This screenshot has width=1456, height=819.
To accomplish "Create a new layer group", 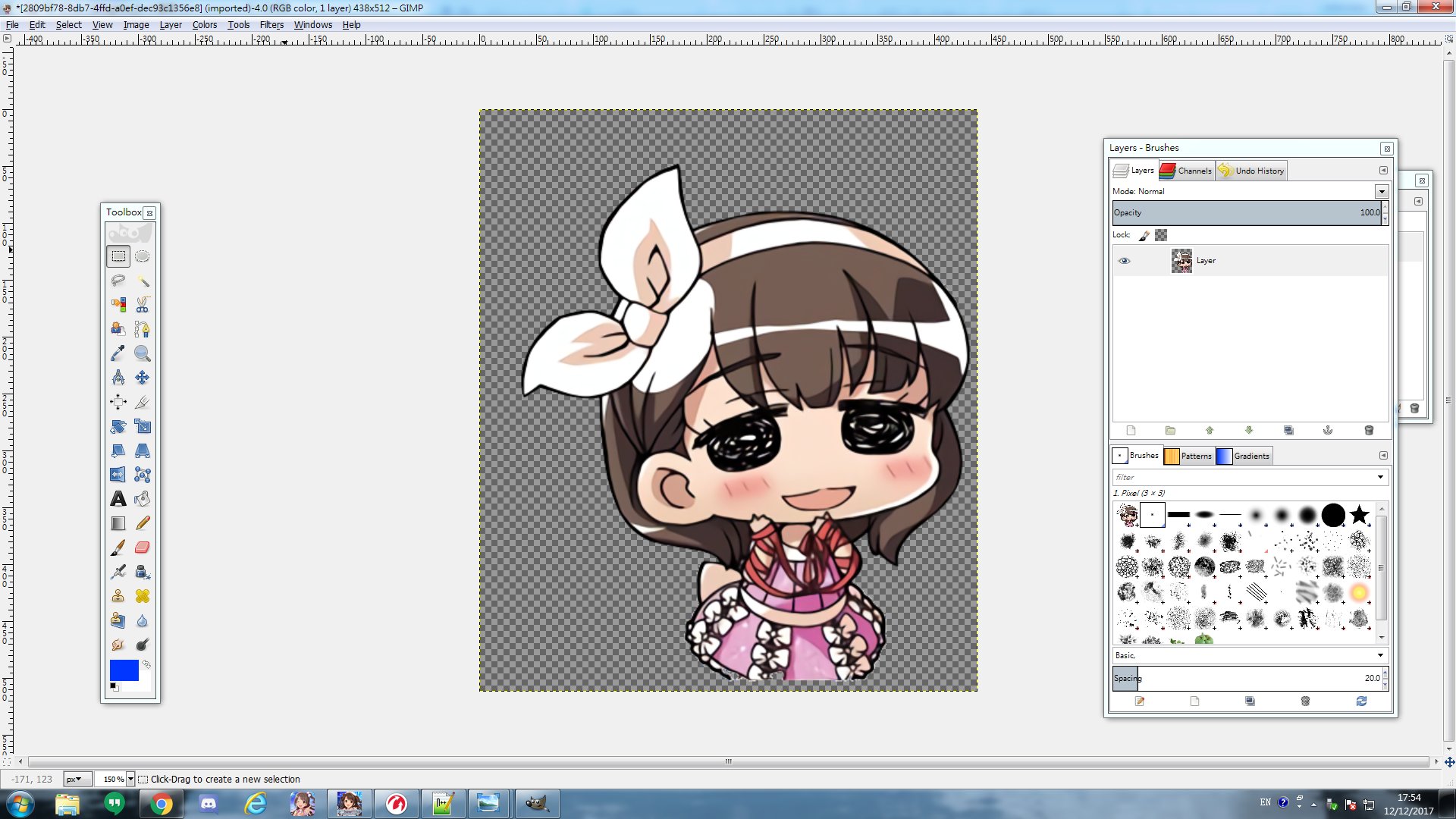I will tap(1170, 431).
